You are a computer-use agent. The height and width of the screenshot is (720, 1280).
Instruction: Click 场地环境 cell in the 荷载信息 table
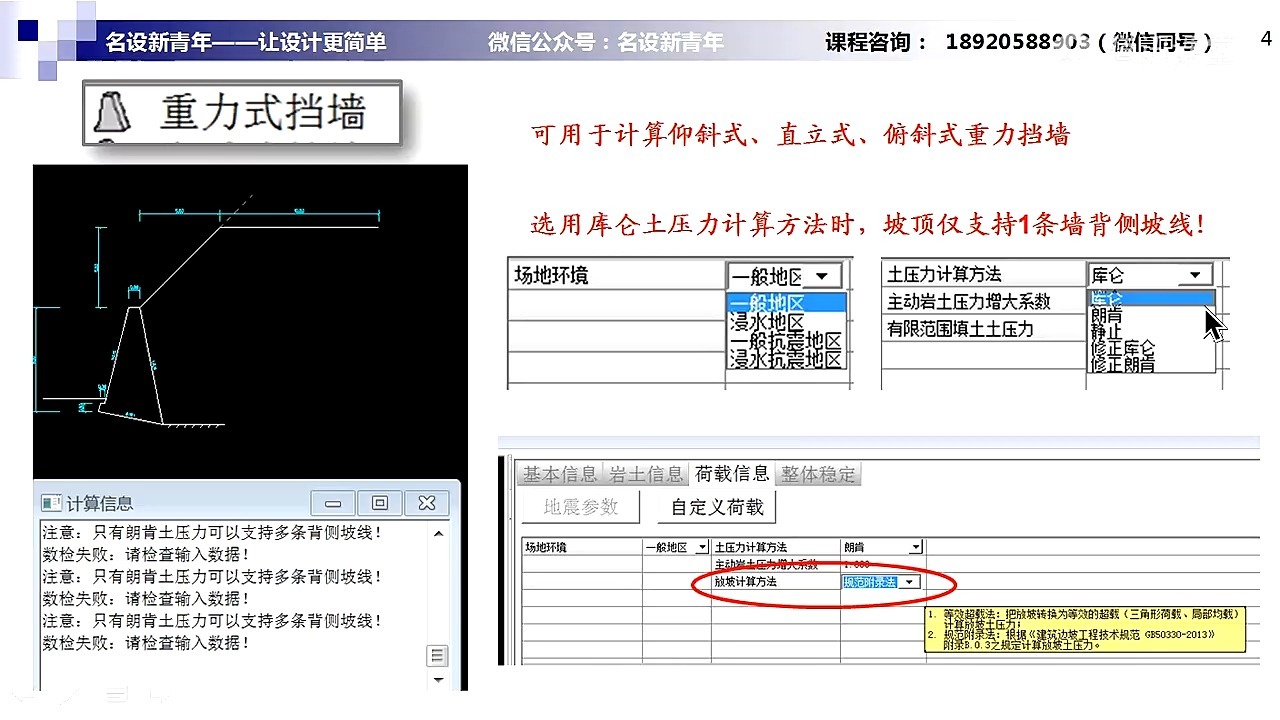click(582, 547)
